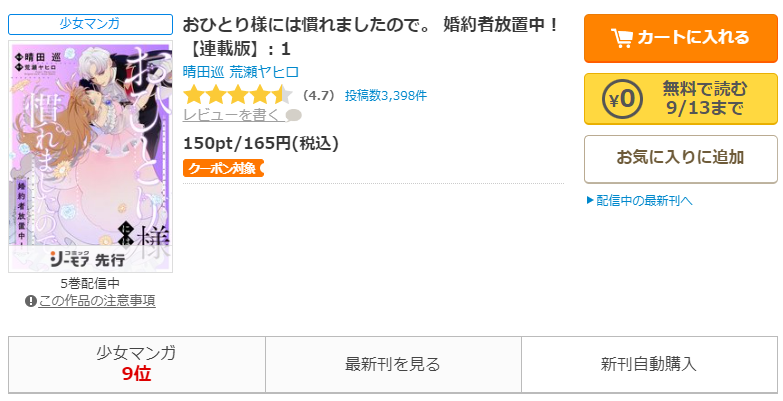The width and height of the screenshot is (783, 401).
Task: View the 投稿数3,398件 reviews link
Action: coord(386,95)
